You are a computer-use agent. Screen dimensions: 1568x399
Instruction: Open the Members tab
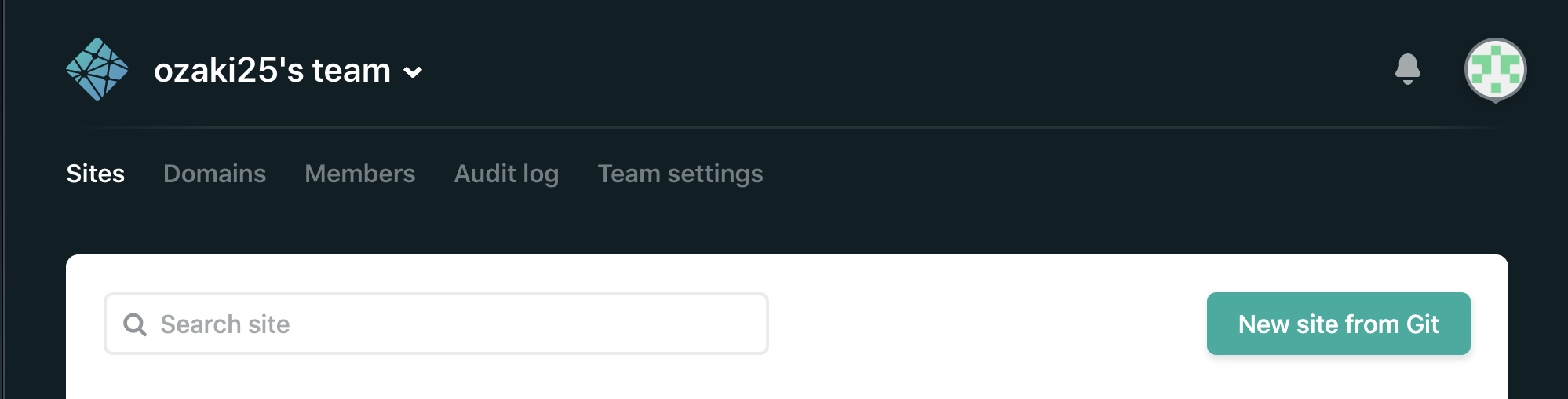coord(360,174)
